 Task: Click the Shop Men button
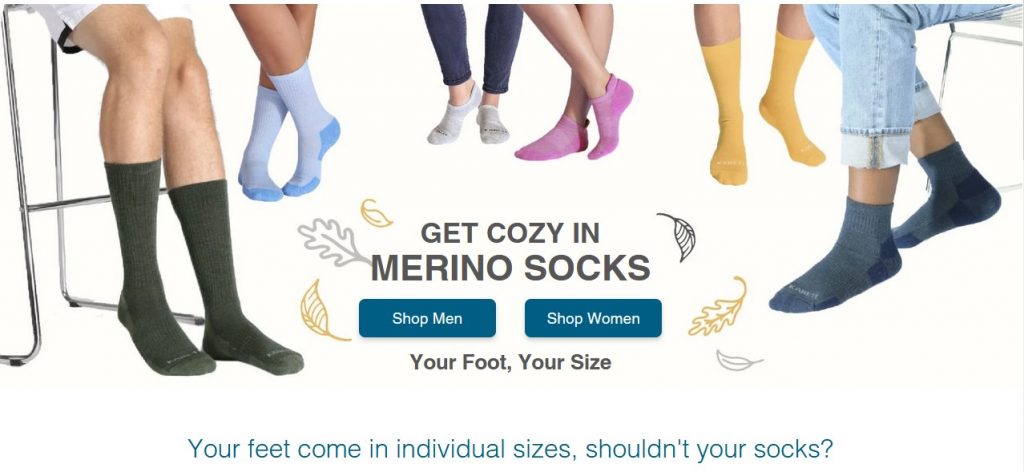click(427, 318)
